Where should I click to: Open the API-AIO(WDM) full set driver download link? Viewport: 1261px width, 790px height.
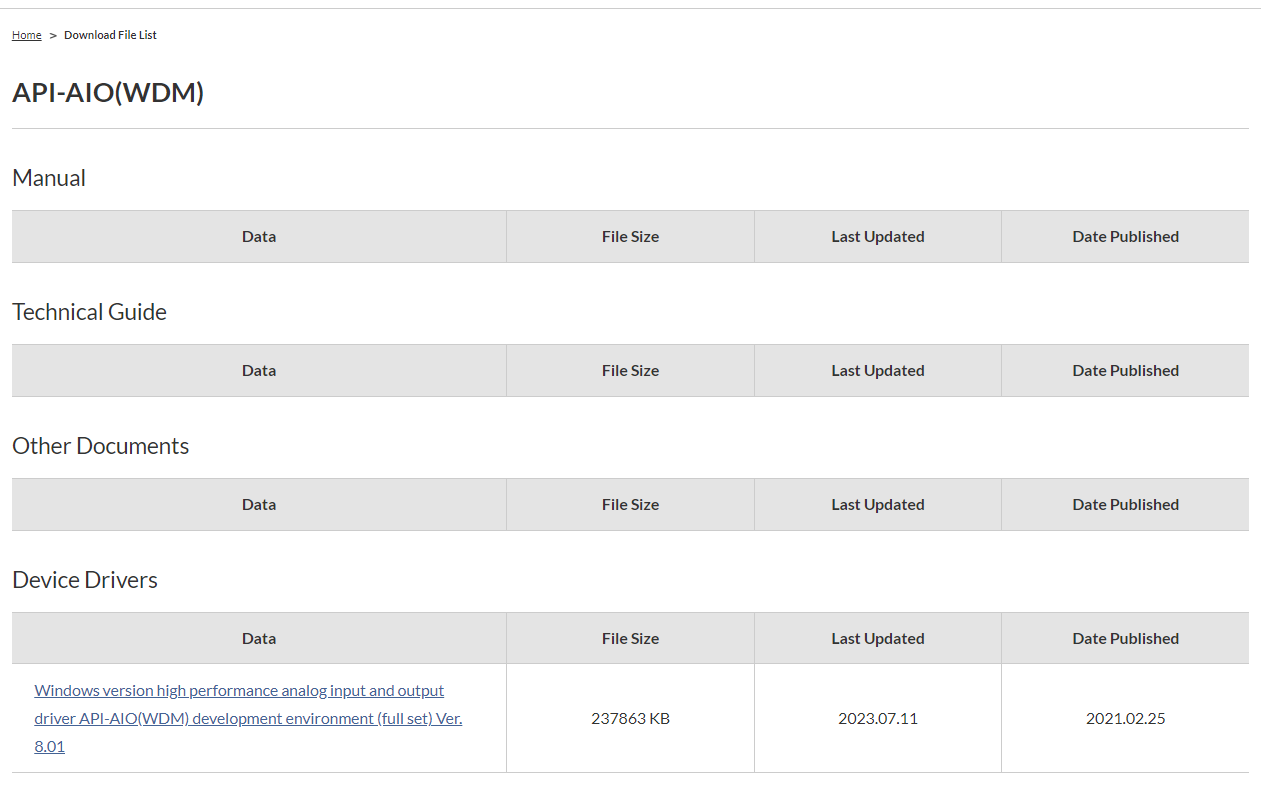(x=248, y=718)
